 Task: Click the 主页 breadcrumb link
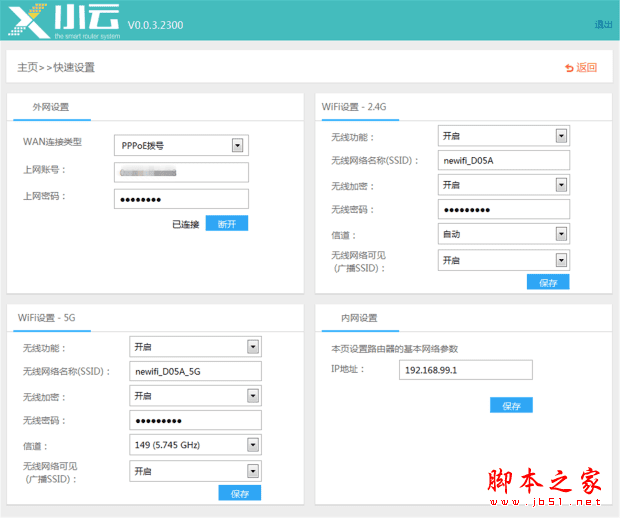point(27,68)
